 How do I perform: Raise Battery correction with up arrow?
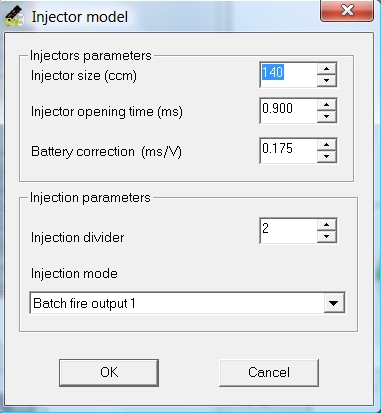point(327,145)
